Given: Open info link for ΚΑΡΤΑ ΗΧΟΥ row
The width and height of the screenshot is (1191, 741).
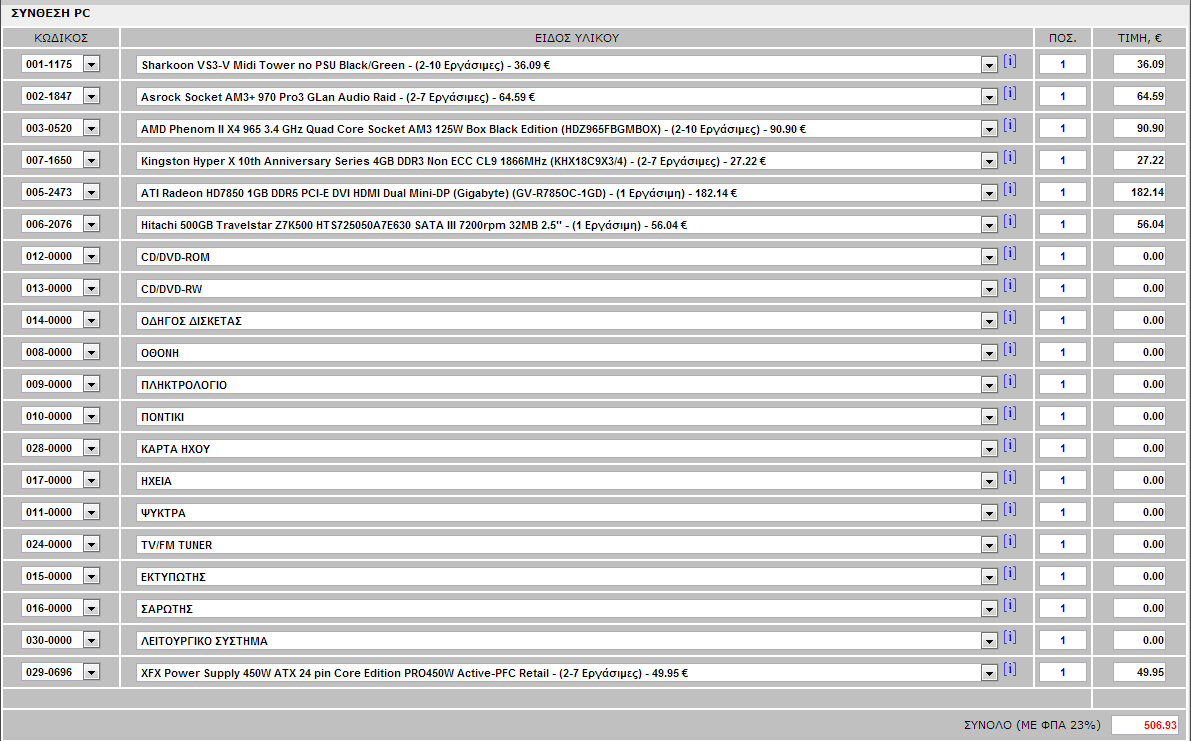Looking at the screenshot, I should point(1009,444).
